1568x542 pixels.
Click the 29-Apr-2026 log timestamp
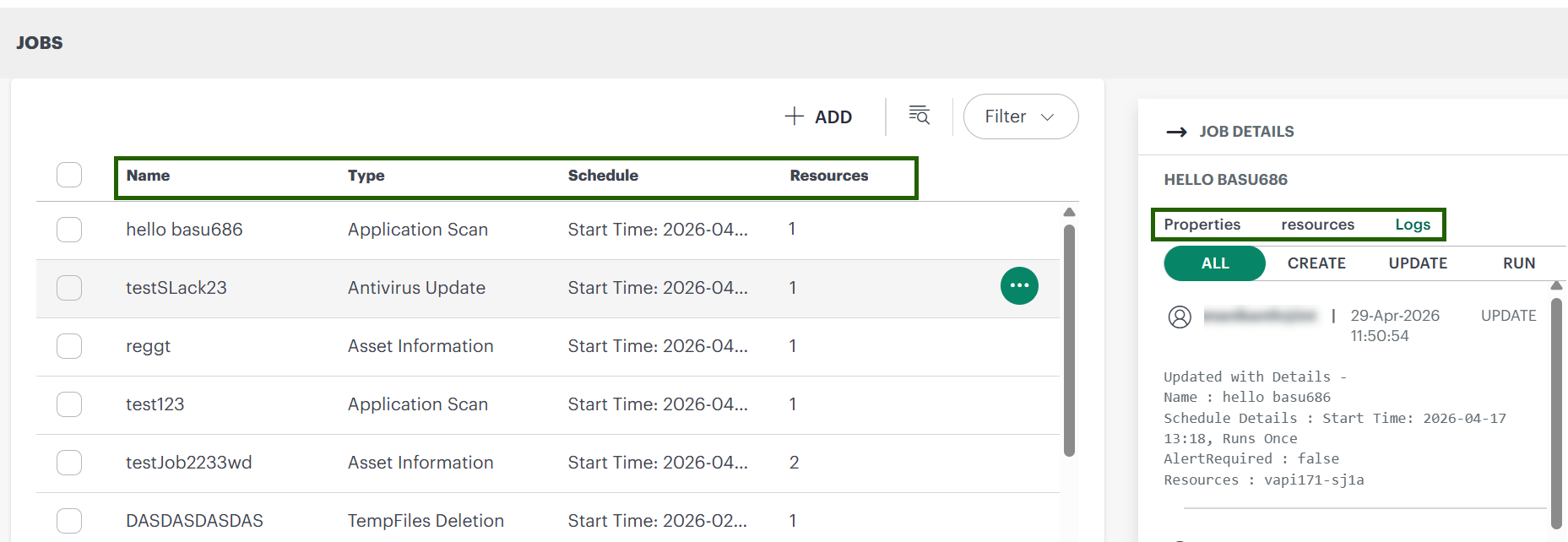1395,326
